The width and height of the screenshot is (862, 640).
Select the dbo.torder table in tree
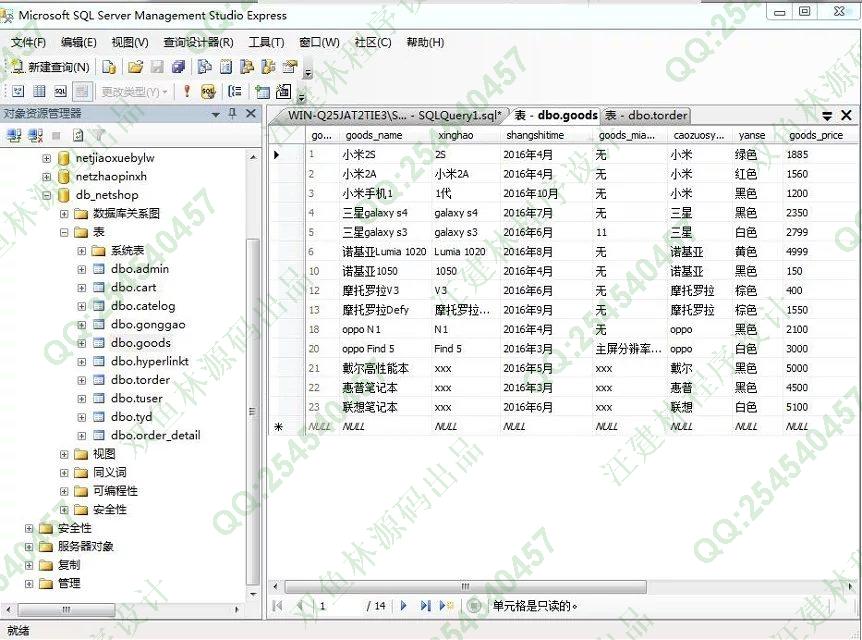point(140,380)
